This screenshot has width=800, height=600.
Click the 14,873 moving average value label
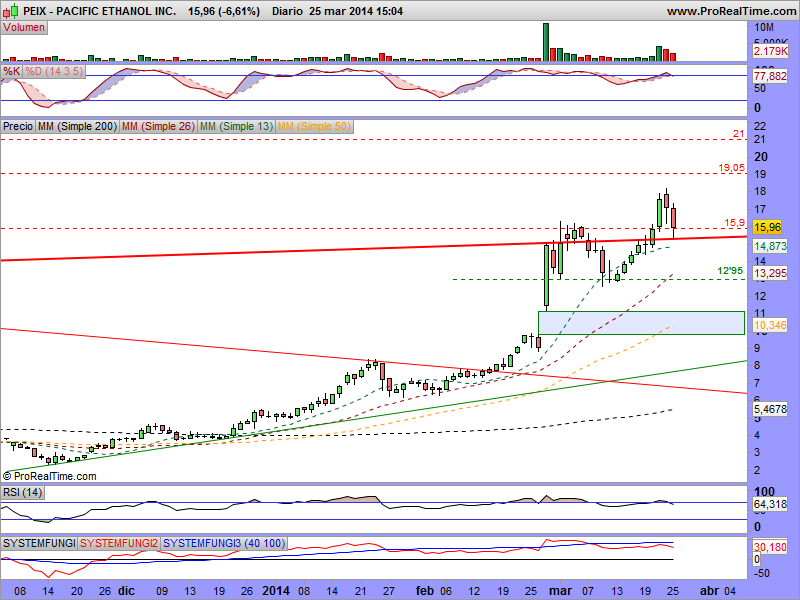[770, 246]
